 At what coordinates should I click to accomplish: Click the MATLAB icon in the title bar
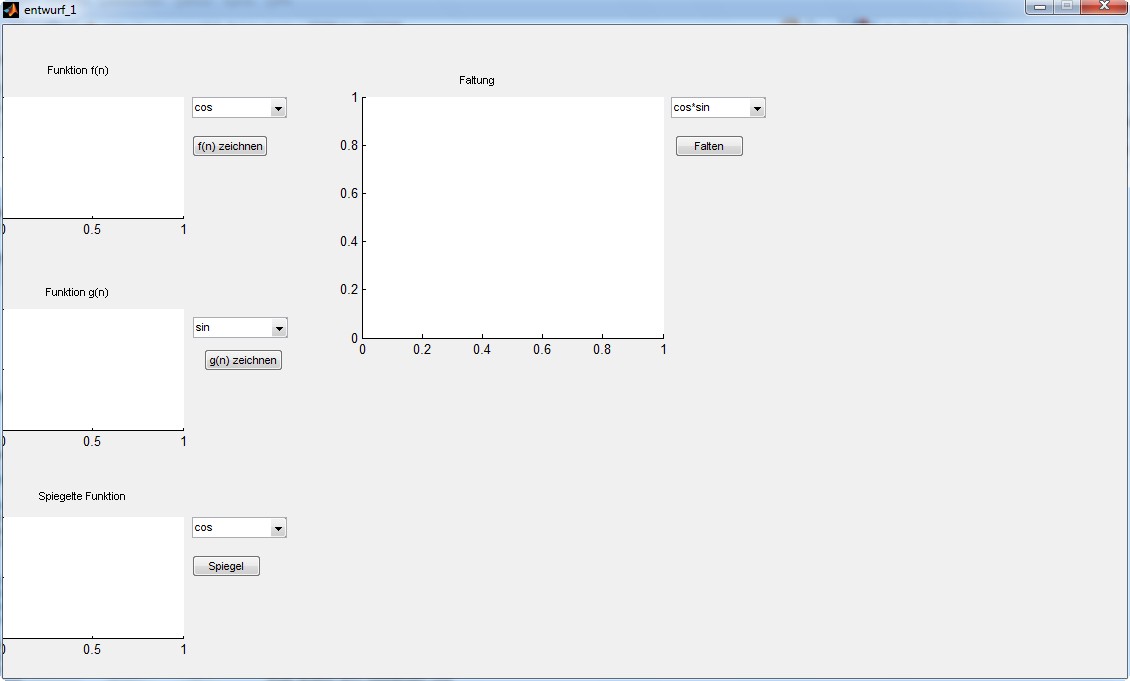[x=11, y=9]
